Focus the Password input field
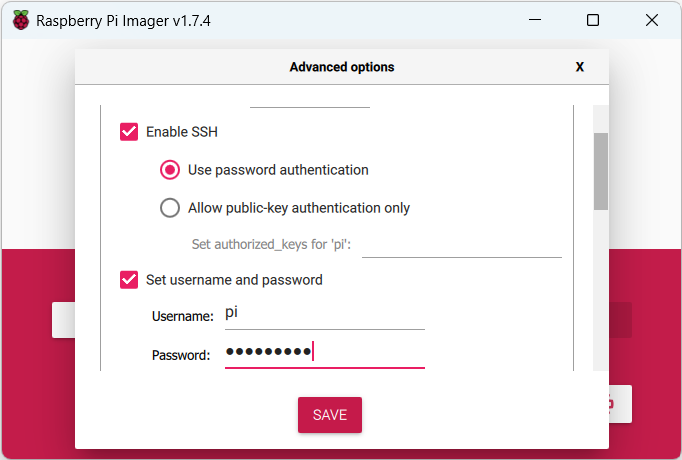The width and height of the screenshot is (682, 460). [324, 352]
